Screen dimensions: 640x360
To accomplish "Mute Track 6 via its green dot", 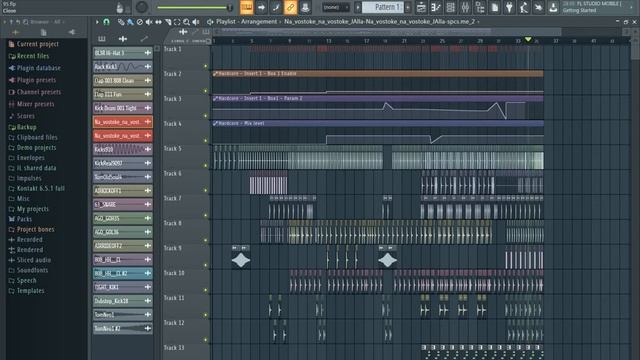I will click(206, 191).
